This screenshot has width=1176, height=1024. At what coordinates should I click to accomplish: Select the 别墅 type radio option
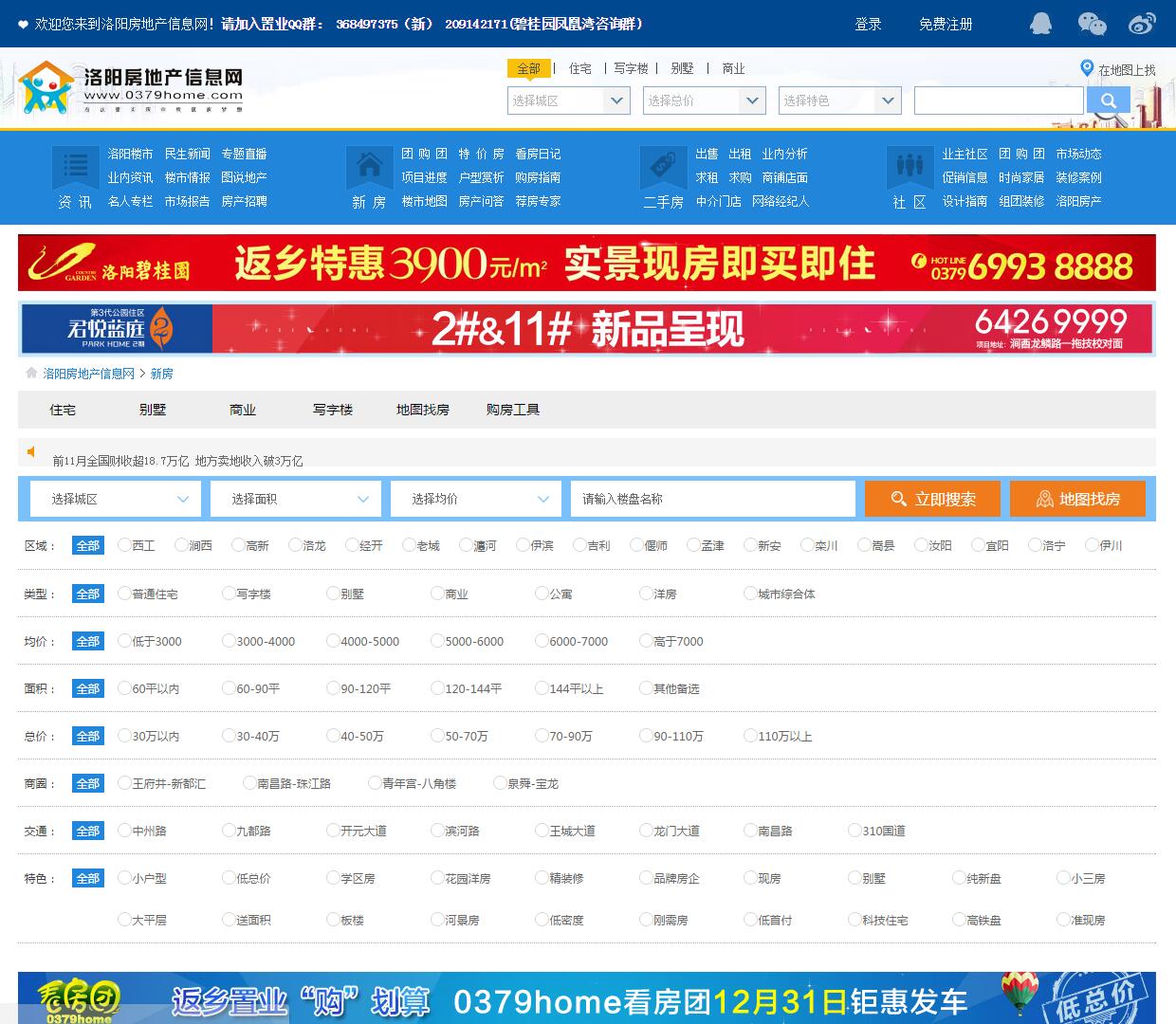pyautogui.click(x=333, y=594)
